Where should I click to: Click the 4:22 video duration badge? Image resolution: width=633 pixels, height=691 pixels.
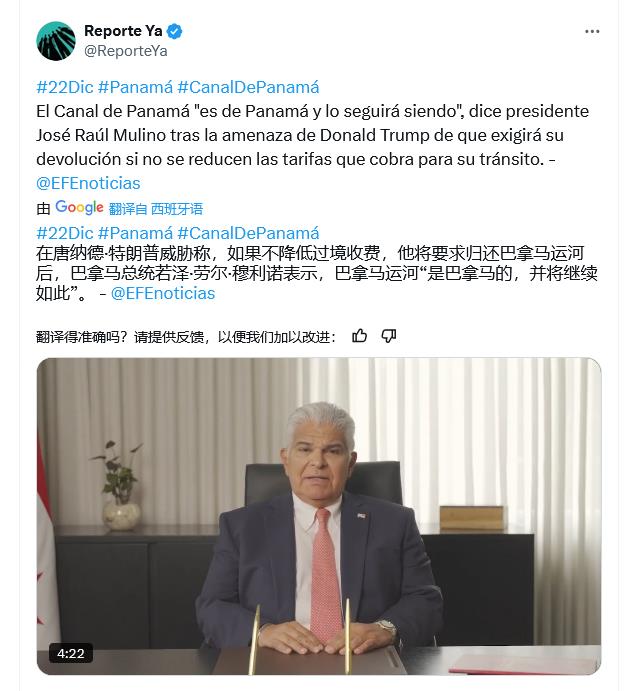coord(71,653)
